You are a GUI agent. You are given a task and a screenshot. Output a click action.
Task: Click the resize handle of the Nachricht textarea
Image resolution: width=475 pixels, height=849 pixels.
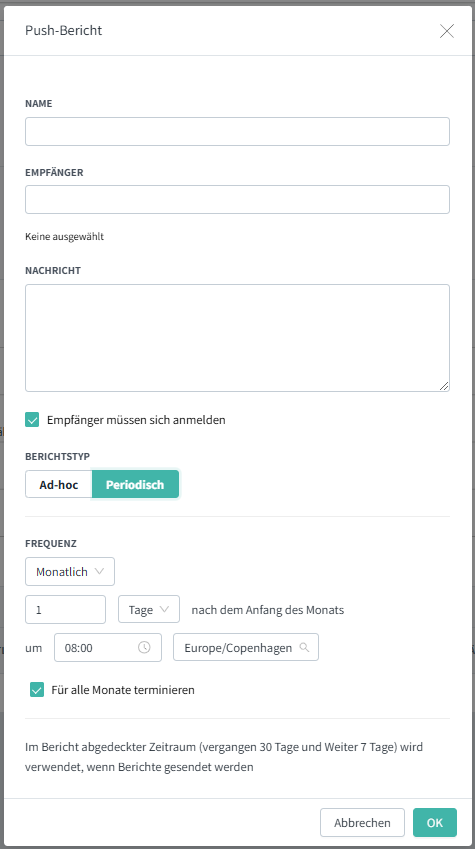coord(444,386)
